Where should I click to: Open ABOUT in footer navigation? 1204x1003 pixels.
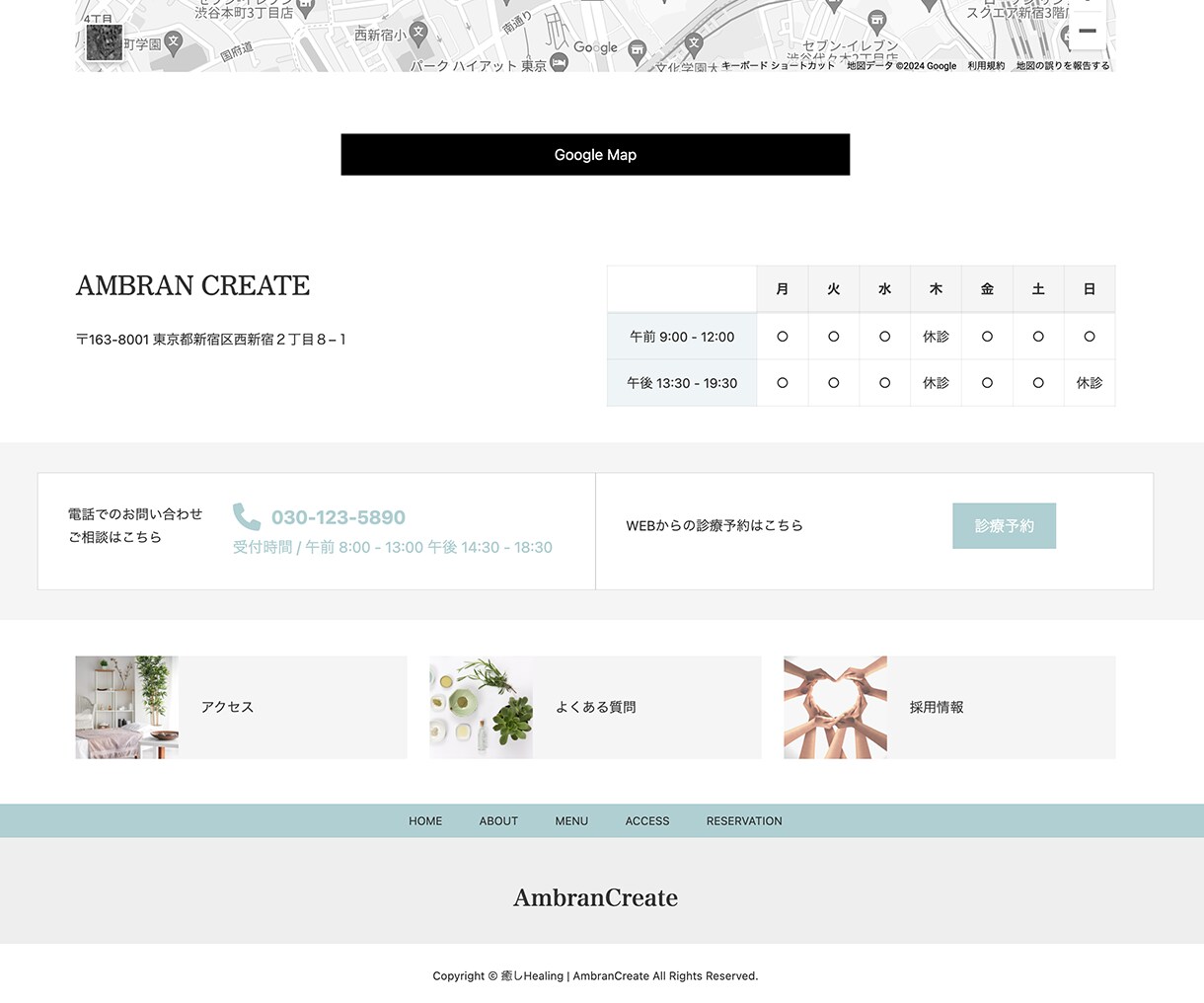[x=498, y=821]
